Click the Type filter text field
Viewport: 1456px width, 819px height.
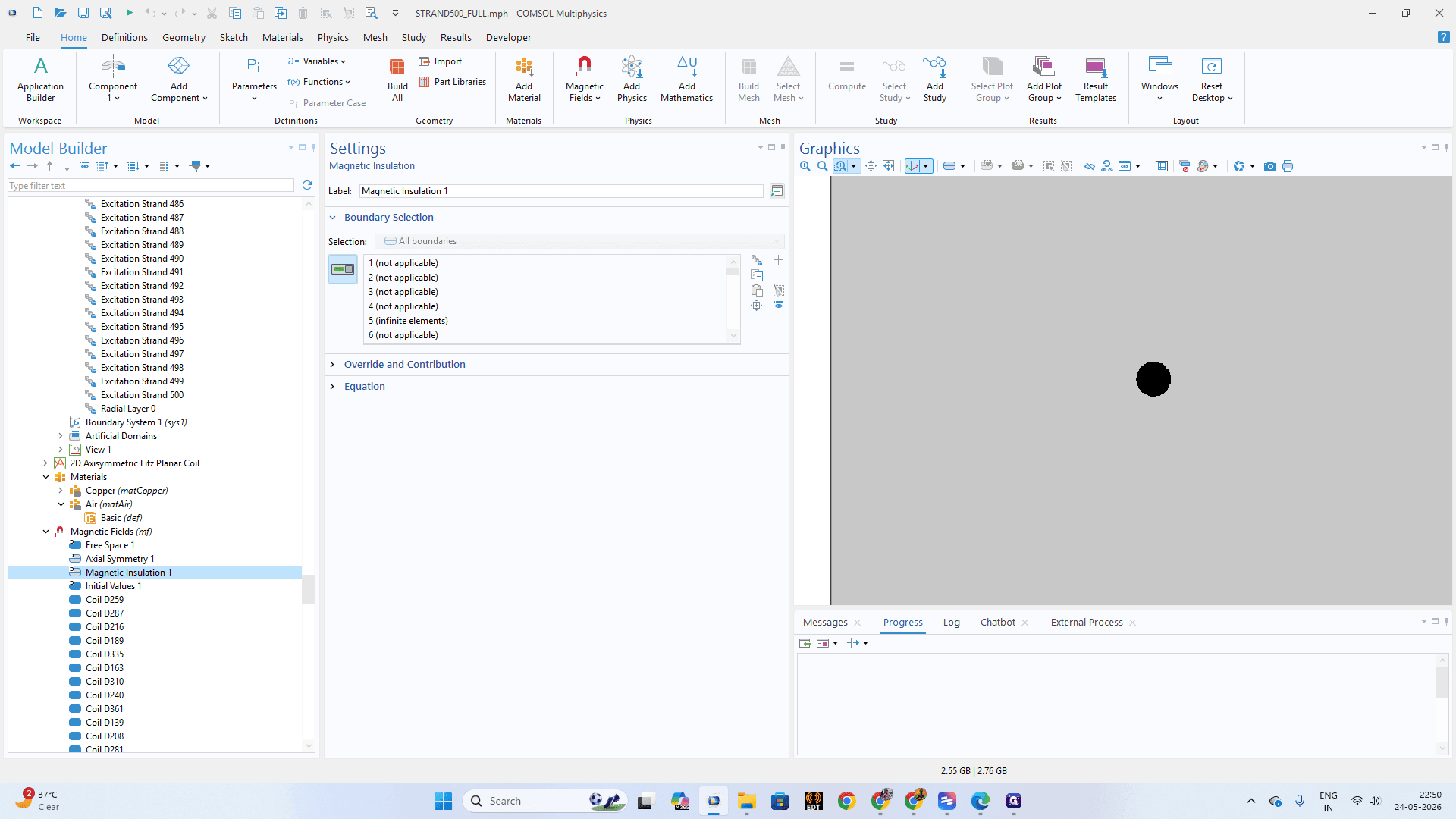[x=151, y=186]
